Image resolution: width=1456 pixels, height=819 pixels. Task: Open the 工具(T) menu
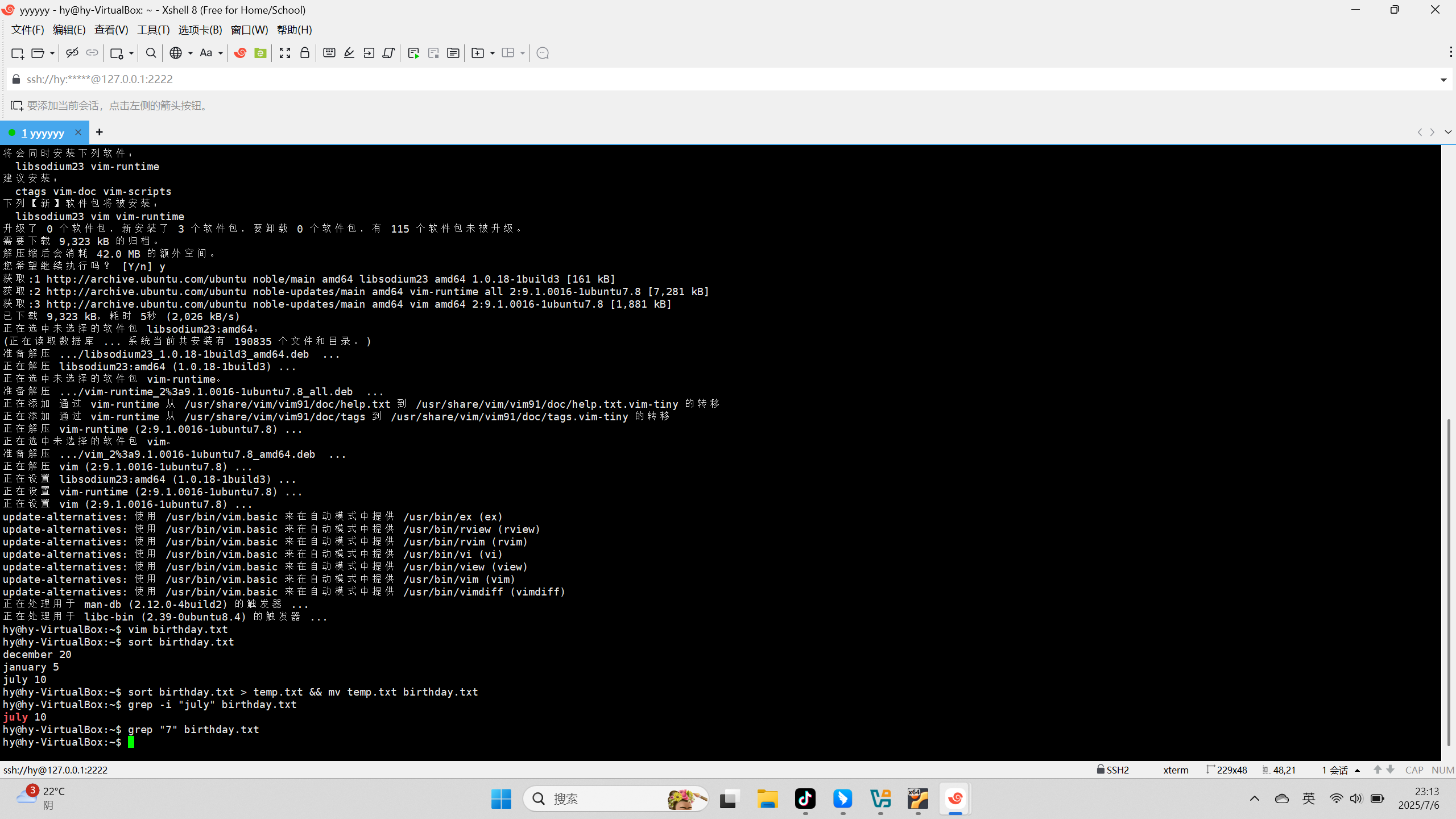153,30
